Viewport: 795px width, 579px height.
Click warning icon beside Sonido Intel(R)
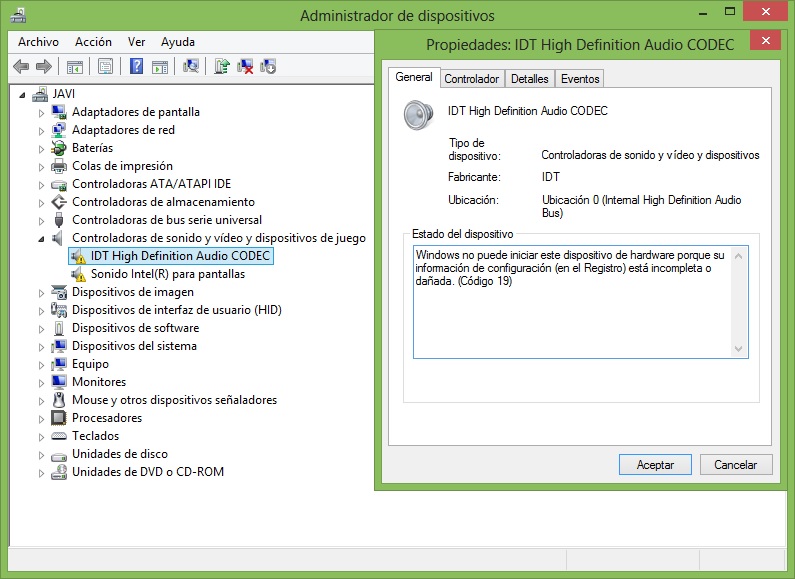tap(78, 274)
